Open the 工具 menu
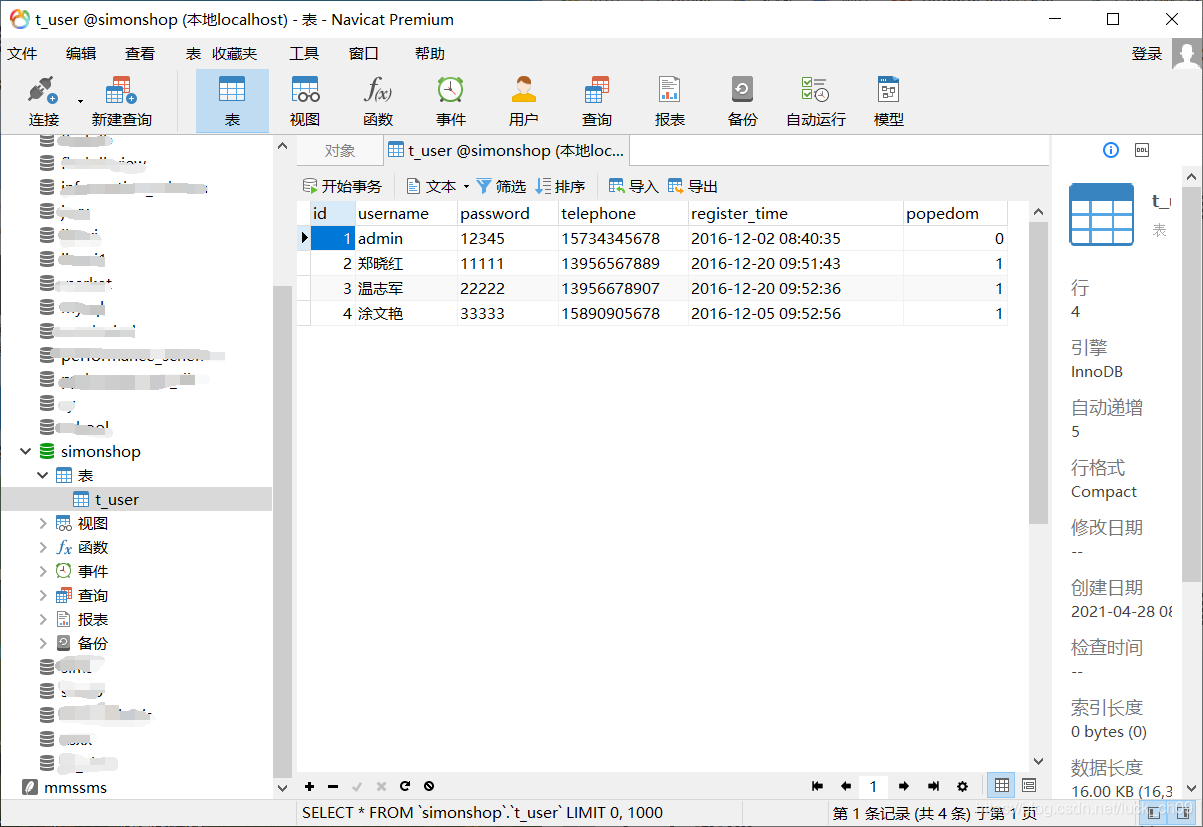The width and height of the screenshot is (1203, 827). (x=304, y=54)
